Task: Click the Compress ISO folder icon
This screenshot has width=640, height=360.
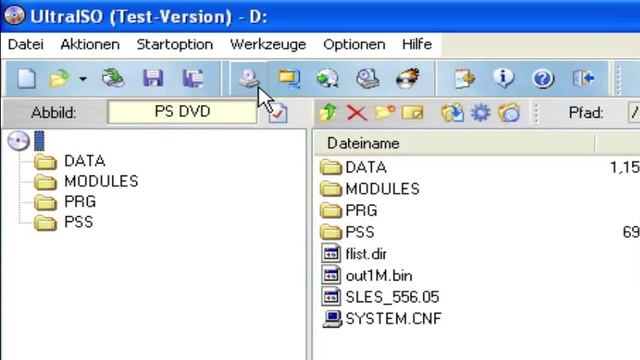Action: (x=289, y=78)
